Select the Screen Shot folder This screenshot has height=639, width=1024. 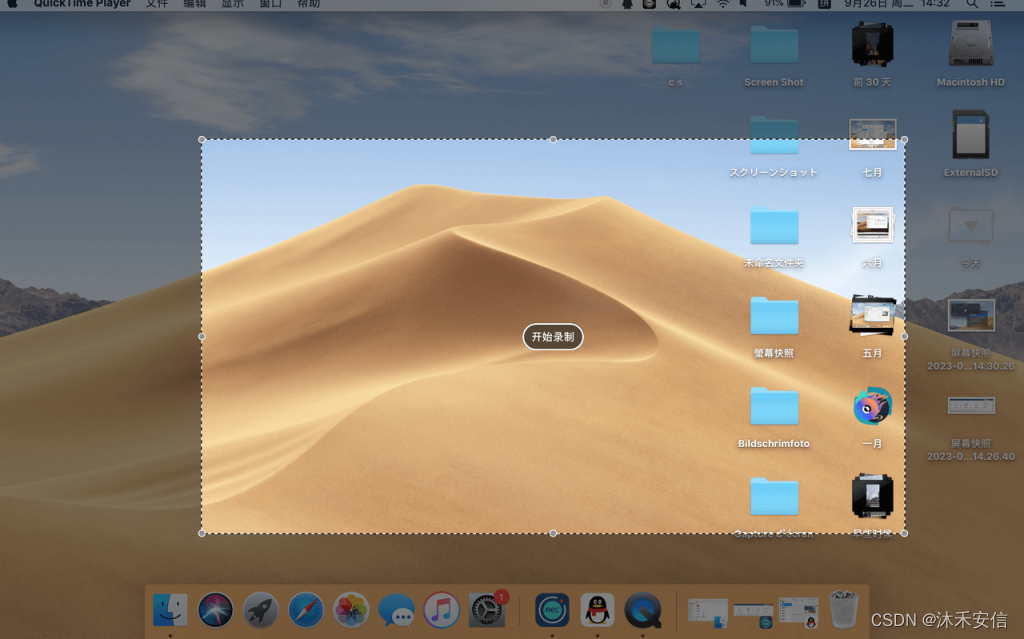[774, 44]
